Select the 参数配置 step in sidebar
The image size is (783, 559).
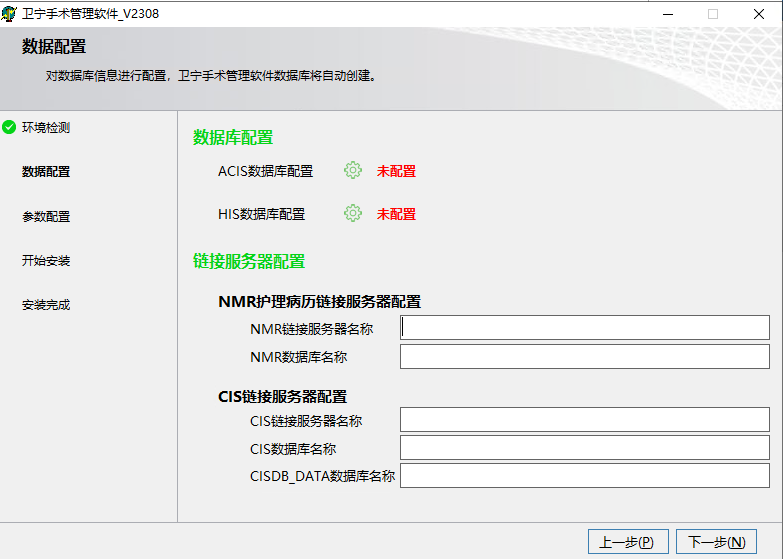(46, 216)
